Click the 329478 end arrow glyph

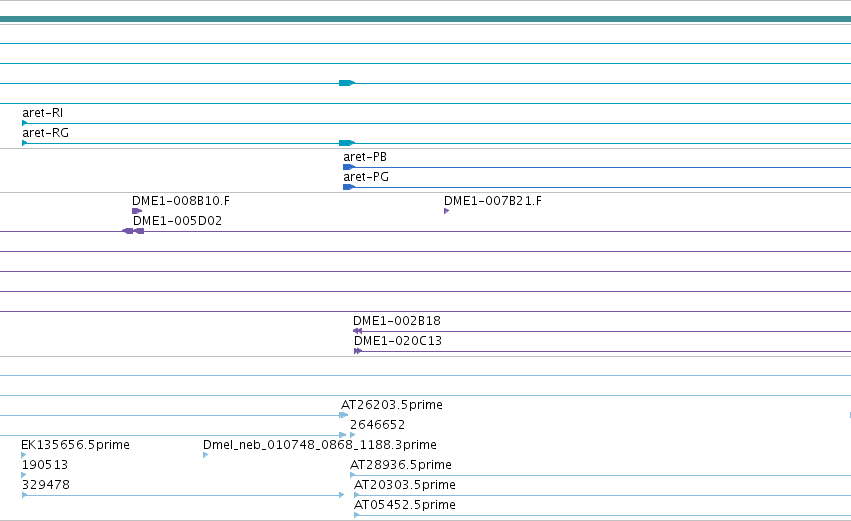341,495
